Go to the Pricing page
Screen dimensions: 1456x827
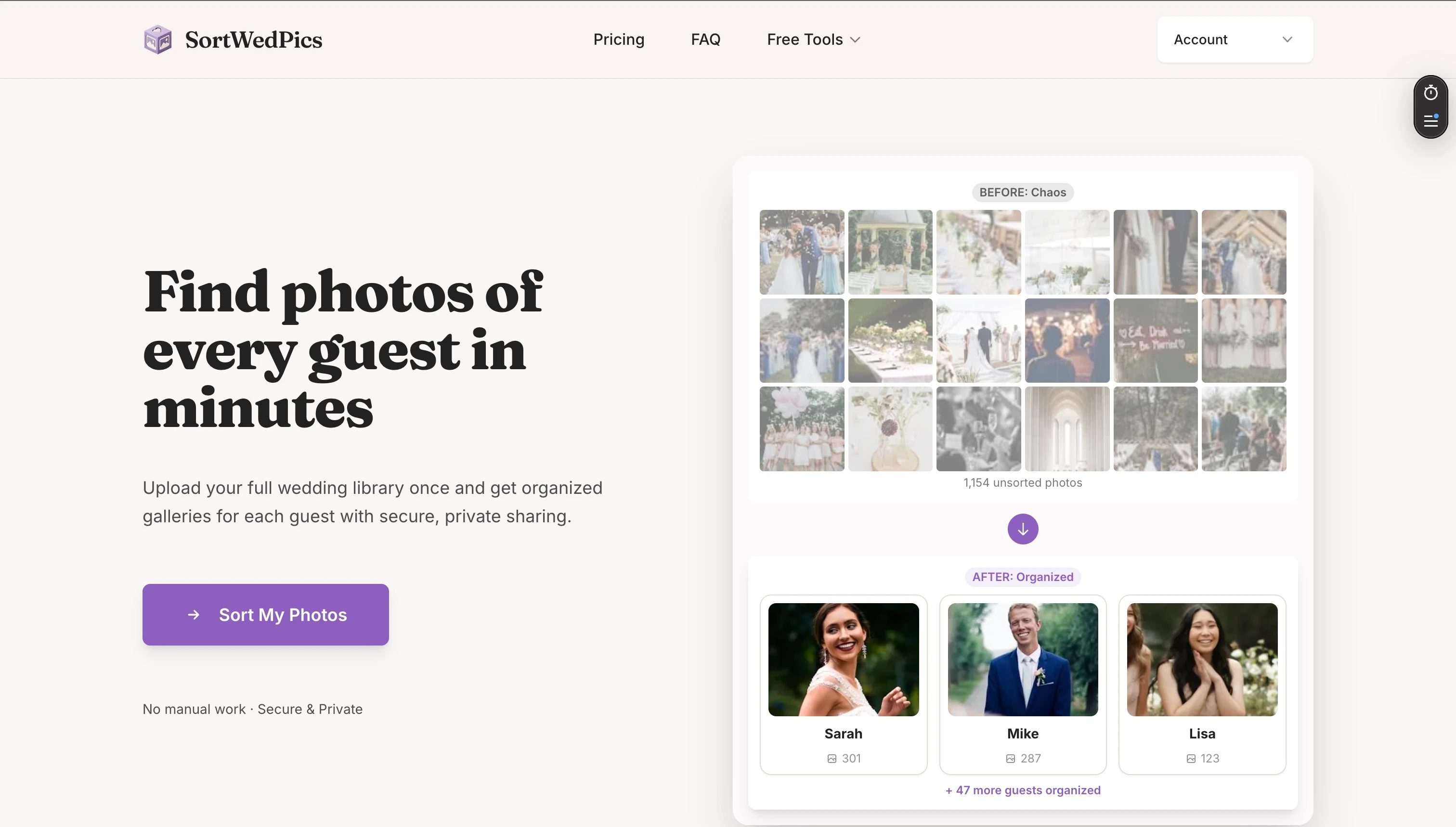pyautogui.click(x=619, y=39)
